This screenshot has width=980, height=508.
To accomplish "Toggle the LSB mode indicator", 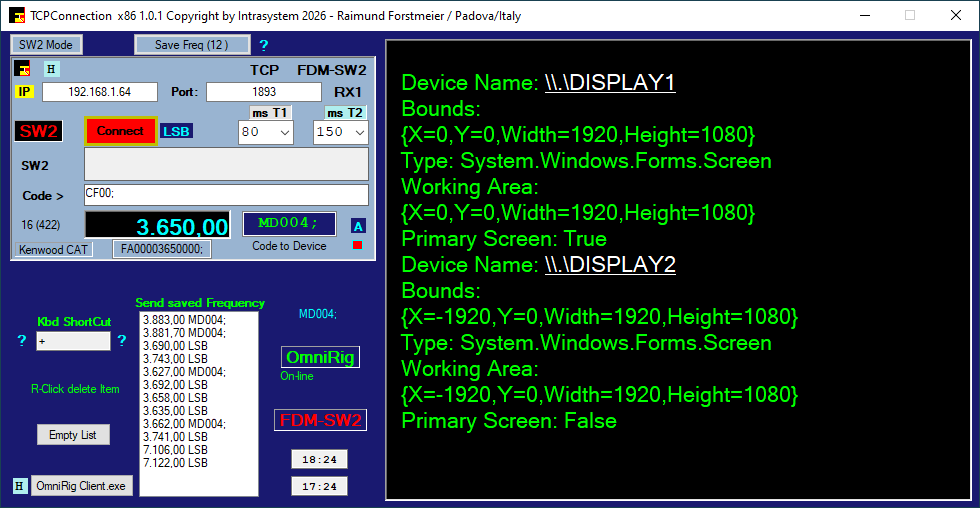I will pos(176,131).
